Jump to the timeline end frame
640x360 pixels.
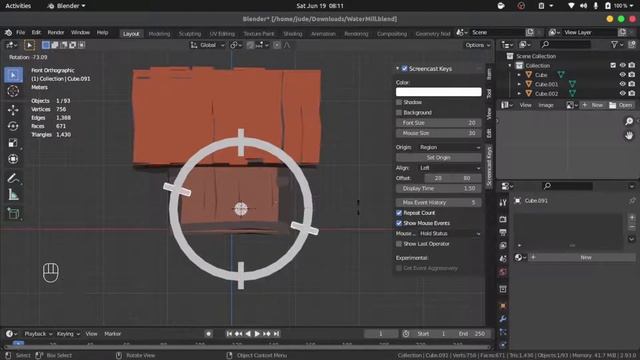pos(276,334)
